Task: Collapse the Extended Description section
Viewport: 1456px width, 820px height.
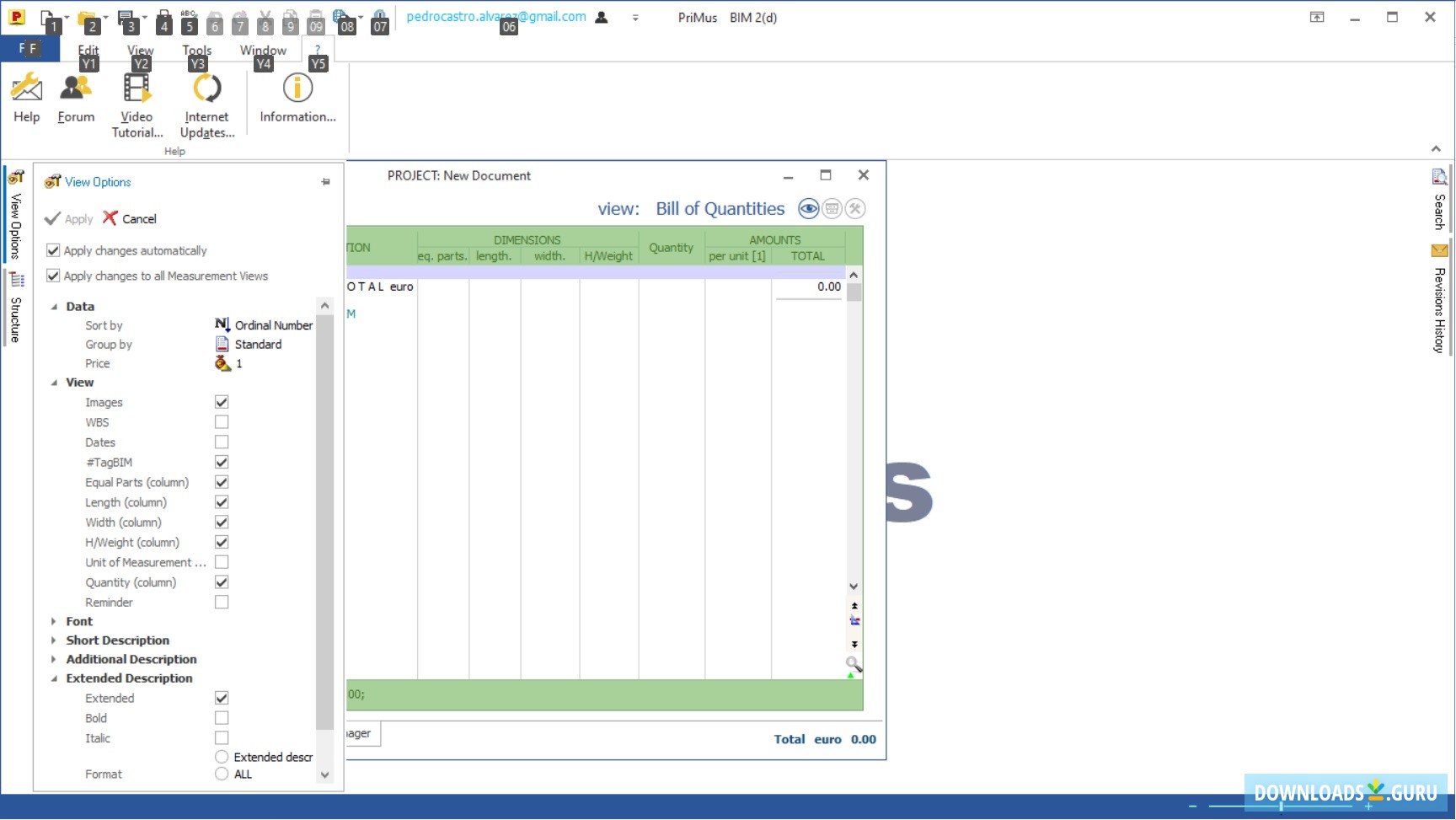Action: tap(54, 678)
